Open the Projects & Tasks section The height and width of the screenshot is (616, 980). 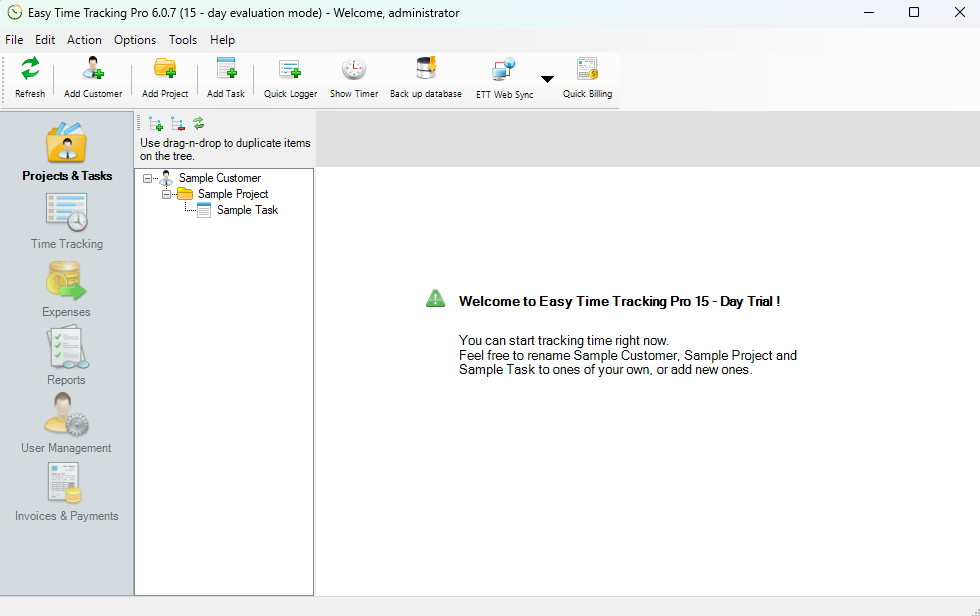pos(67,152)
